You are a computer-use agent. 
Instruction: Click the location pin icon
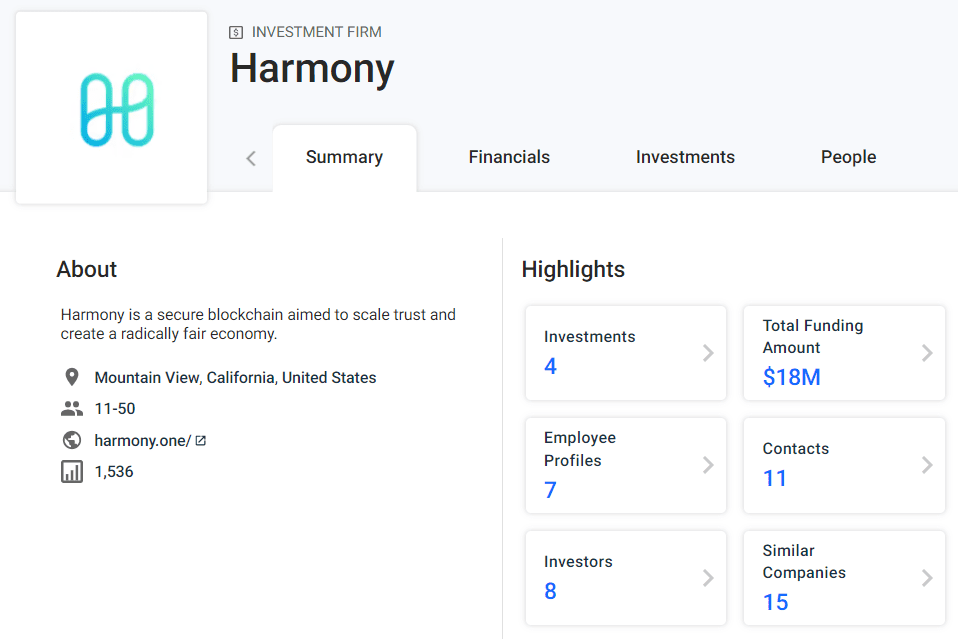click(x=71, y=378)
